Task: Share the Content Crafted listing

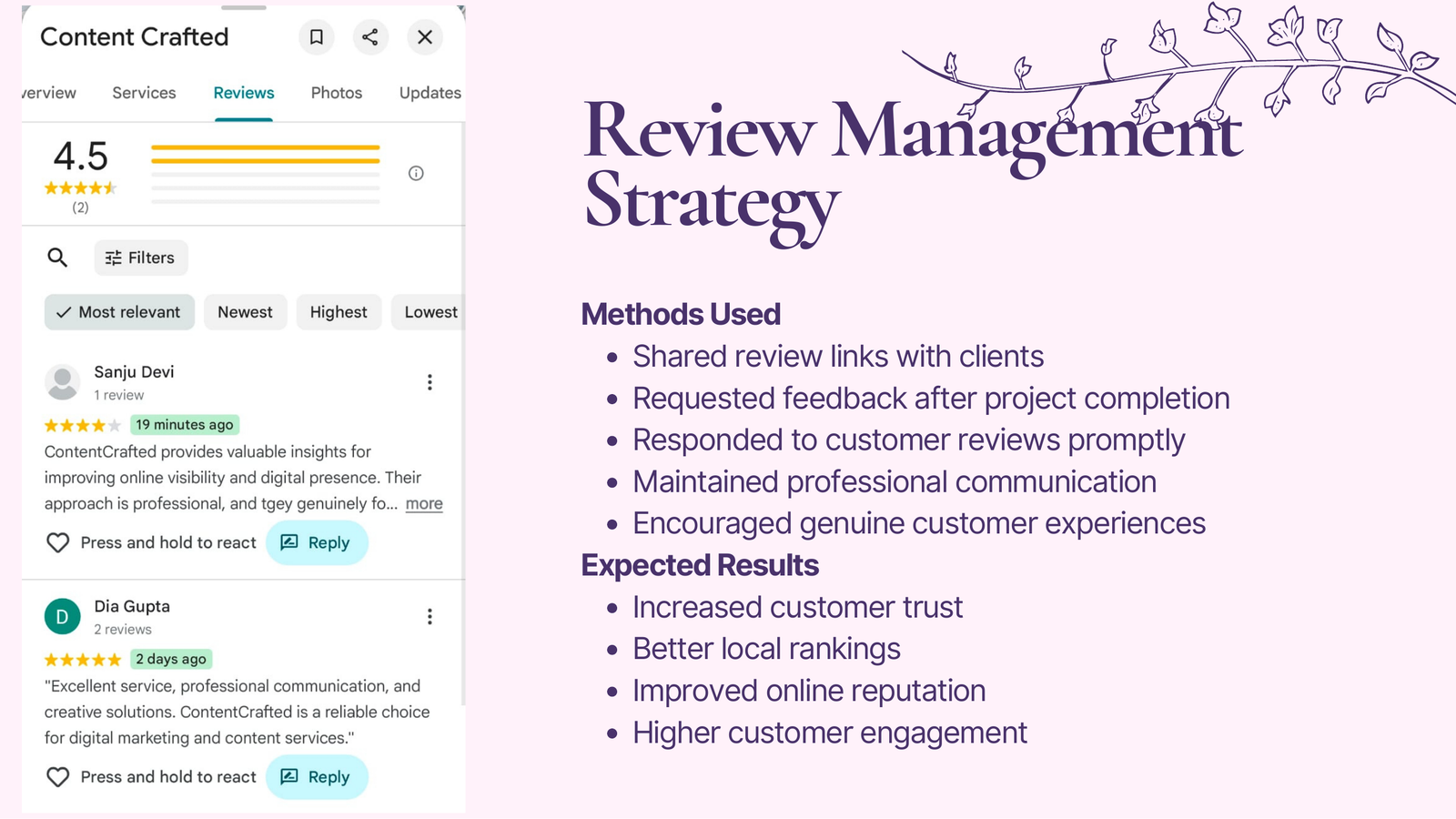Action: 370,37
